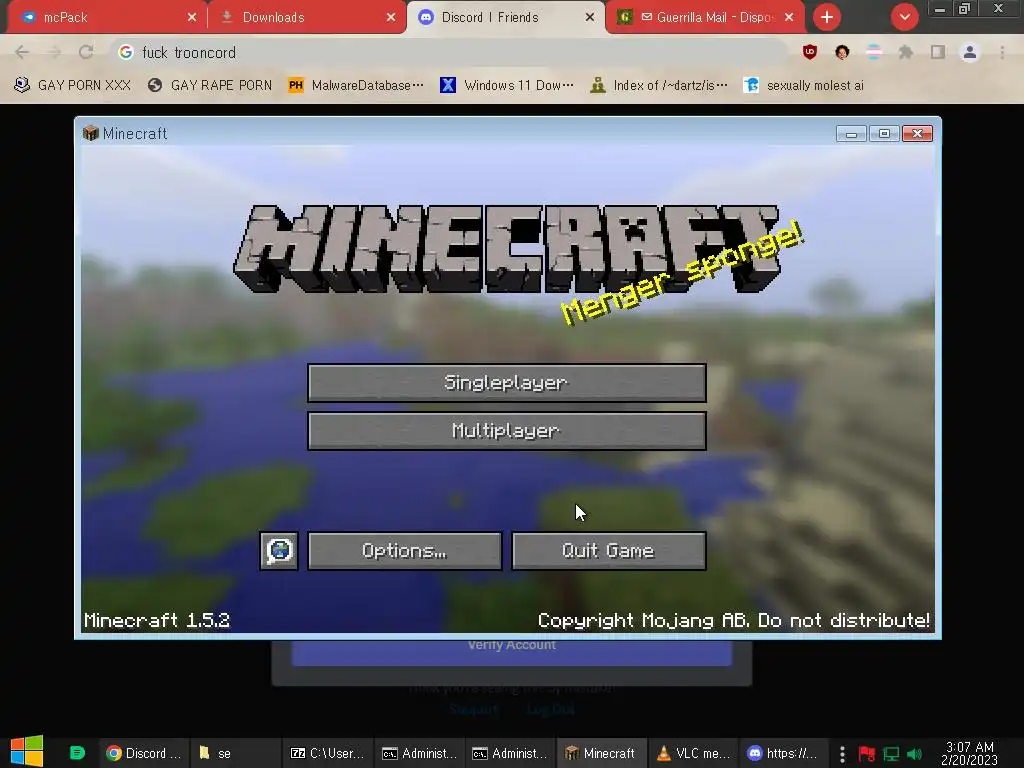Close the Minecraft window
The height and width of the screenshot is (768, 1024).
pos(918,134)
